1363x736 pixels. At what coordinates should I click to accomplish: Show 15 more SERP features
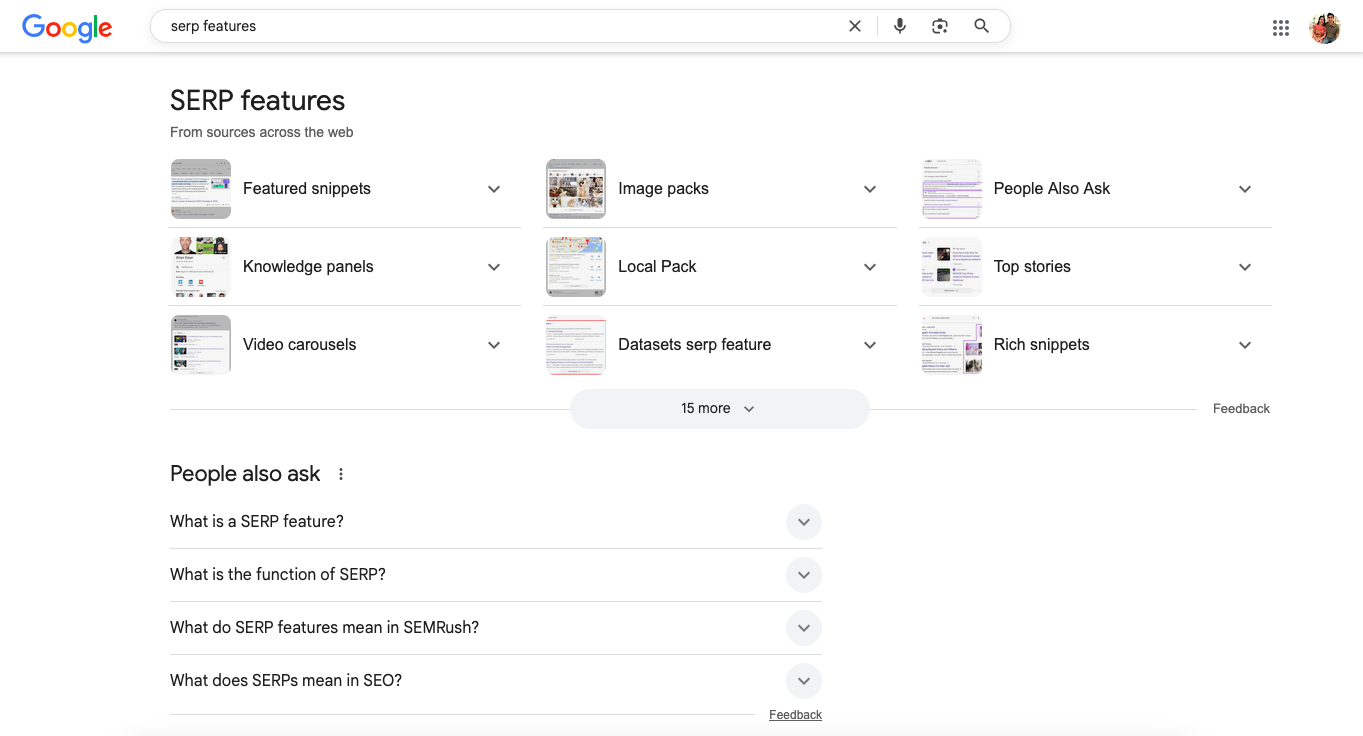click(719, 408)
